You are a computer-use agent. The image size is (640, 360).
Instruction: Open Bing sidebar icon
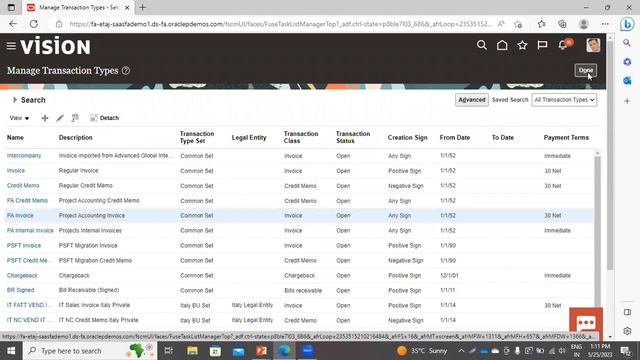627,24
